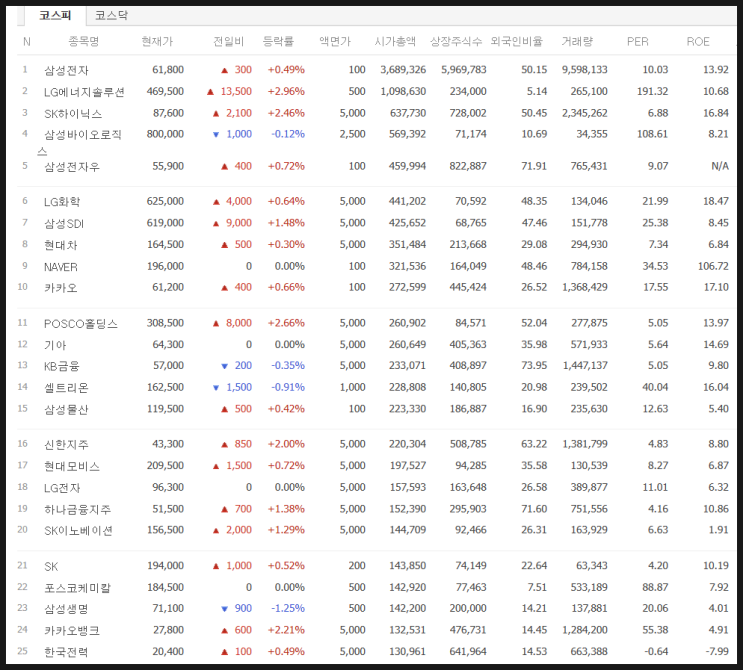Open the 삼성생명 stock link
This screenshot has width=743, height=670.
tap(66, 609)
